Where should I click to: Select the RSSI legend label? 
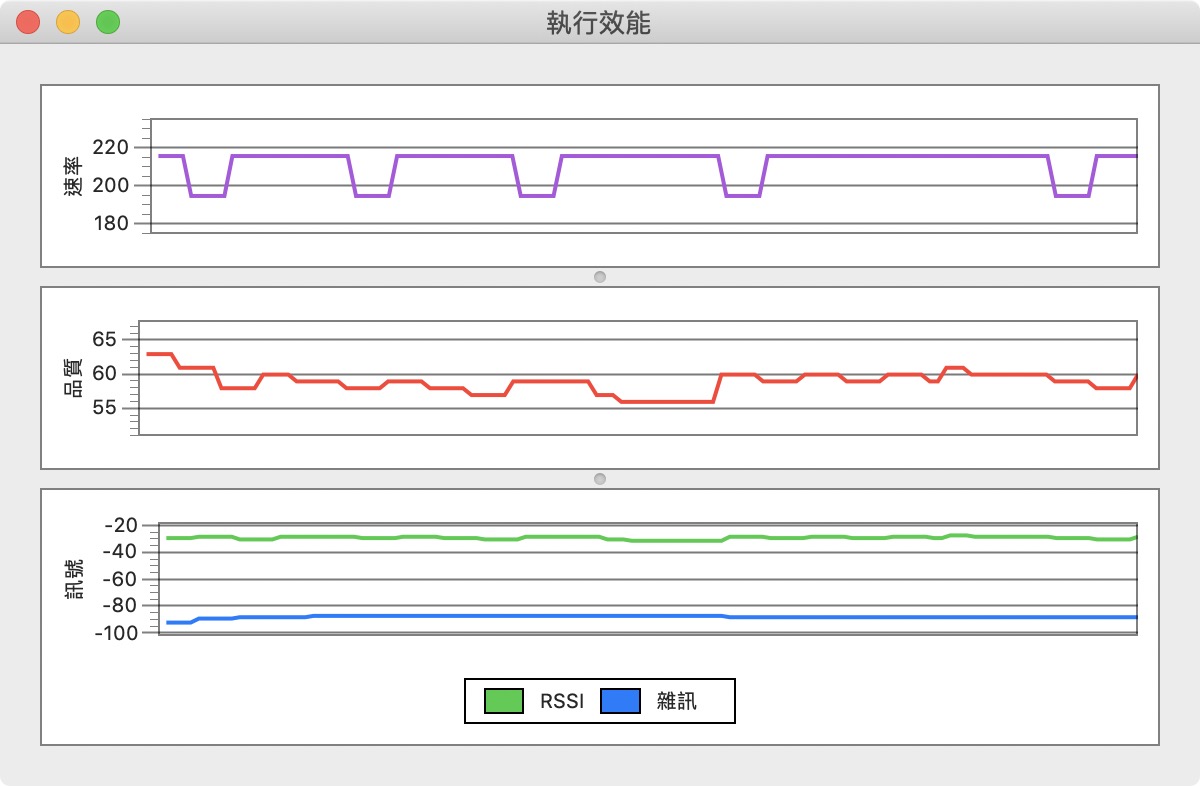click(x=562, y=701)
